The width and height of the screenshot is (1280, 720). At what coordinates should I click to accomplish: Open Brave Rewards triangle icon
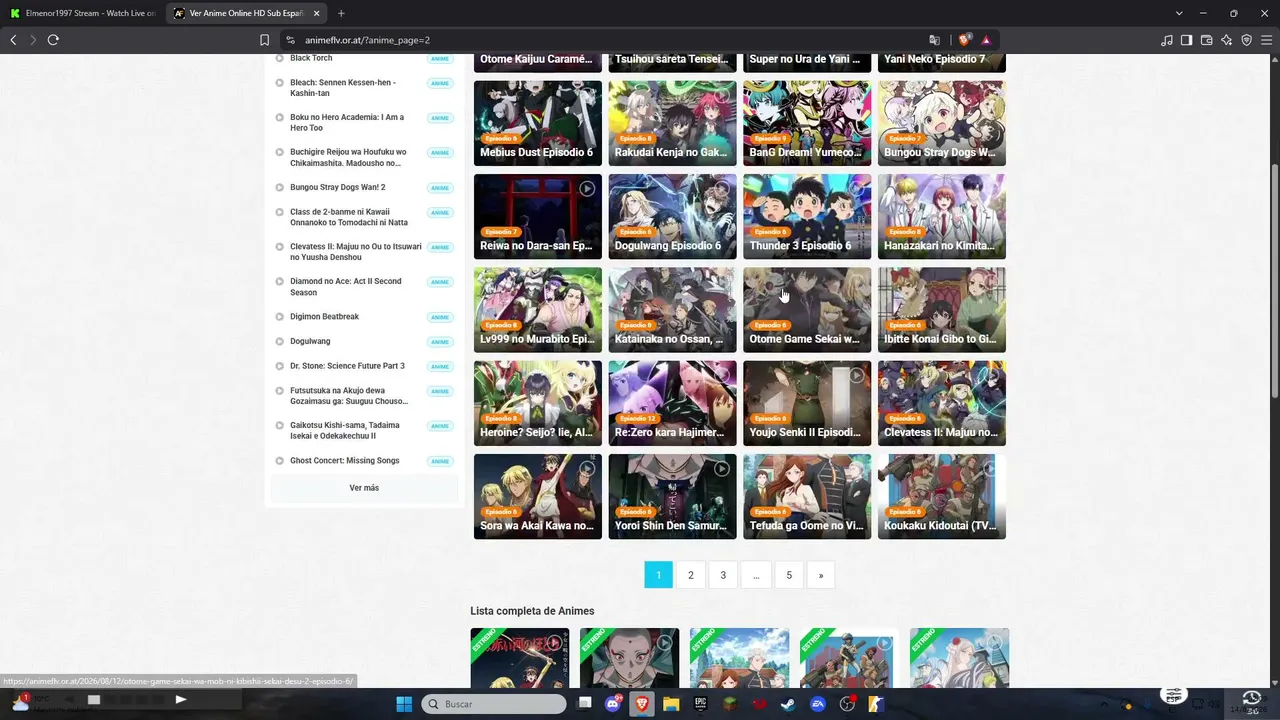pyautogui.click(x=986, y=40)
